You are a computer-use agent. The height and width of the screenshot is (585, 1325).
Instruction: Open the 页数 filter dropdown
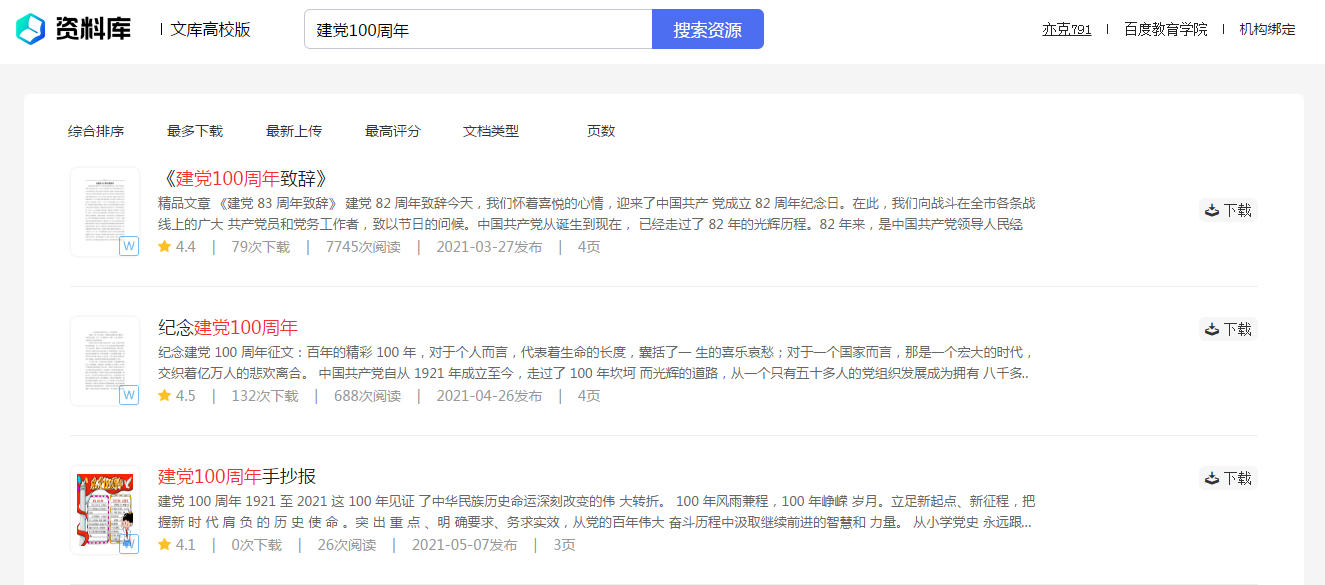point(601,131)
